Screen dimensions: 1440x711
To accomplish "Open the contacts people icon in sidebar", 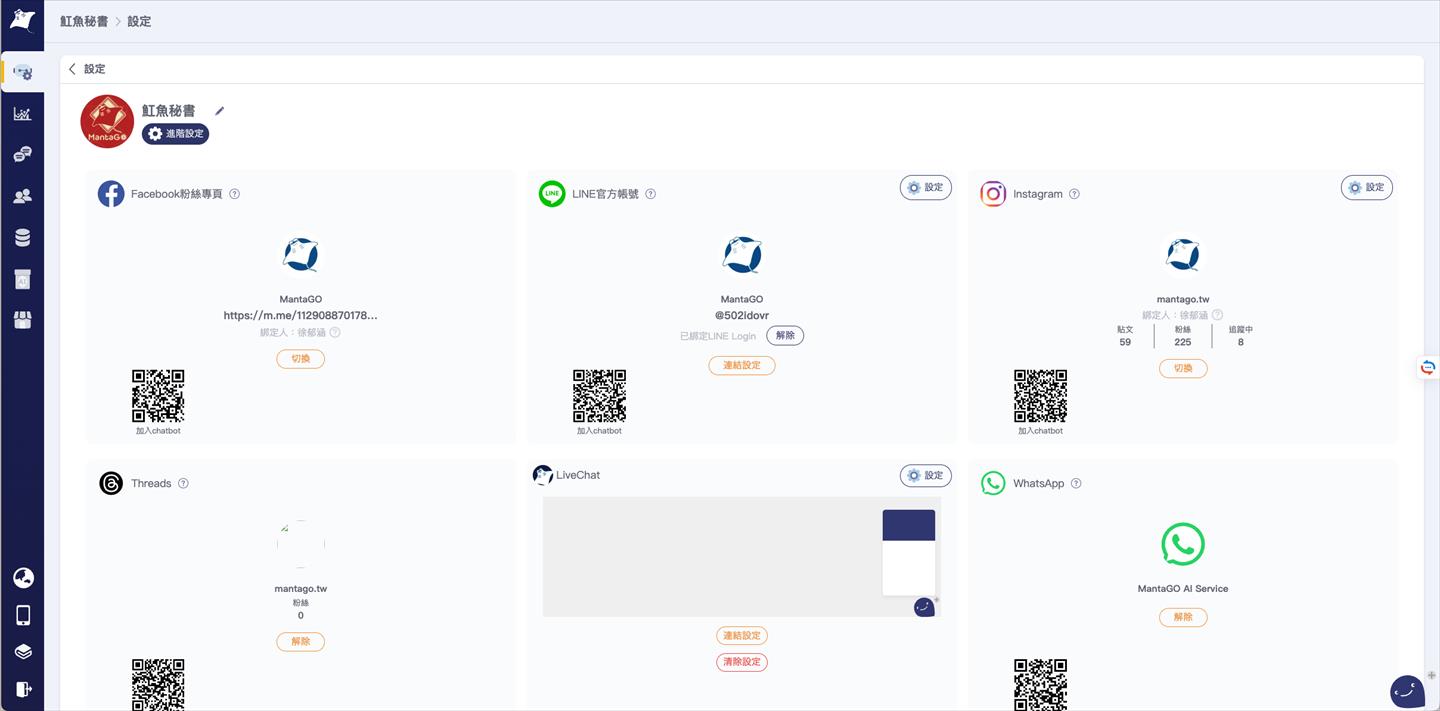I will pos(22,197).
